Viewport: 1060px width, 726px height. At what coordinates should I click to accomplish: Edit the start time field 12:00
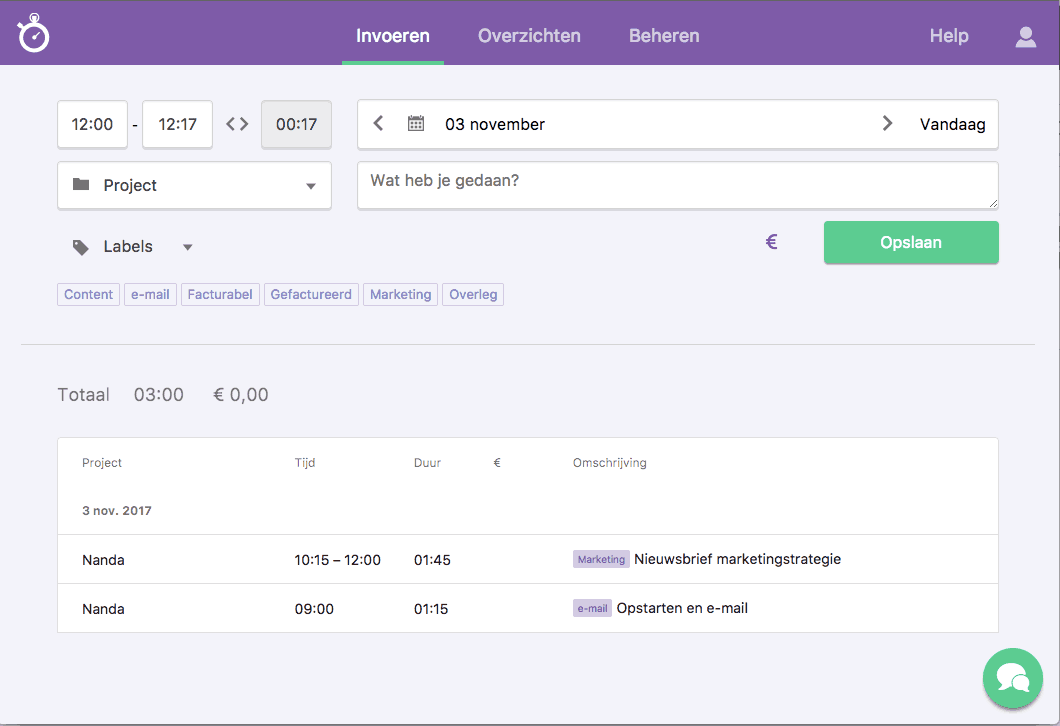[93, 124]
